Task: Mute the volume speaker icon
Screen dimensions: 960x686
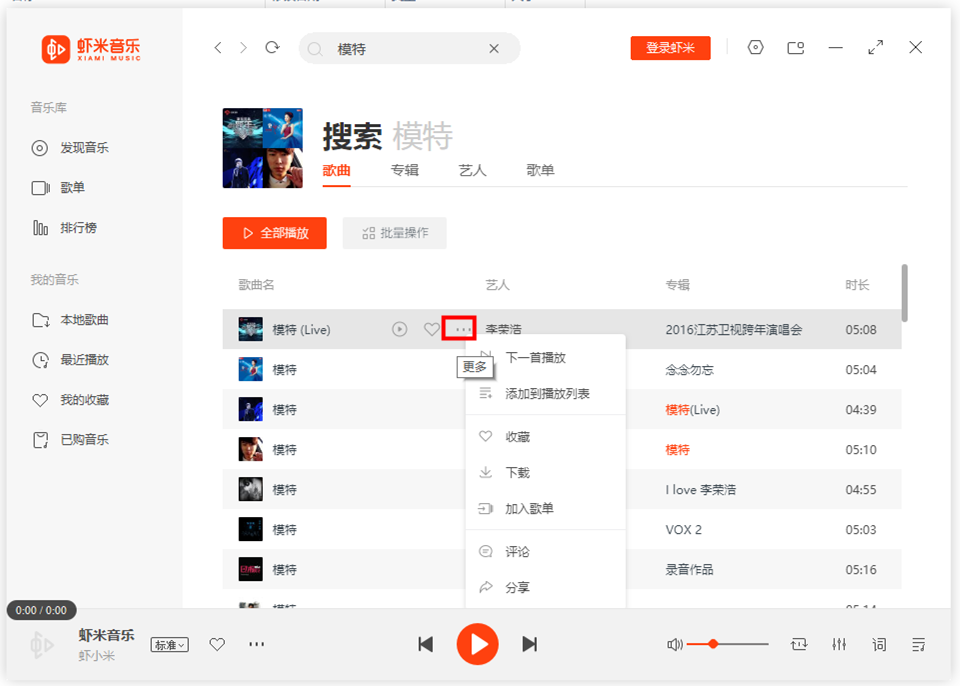Action: point(675,645)
